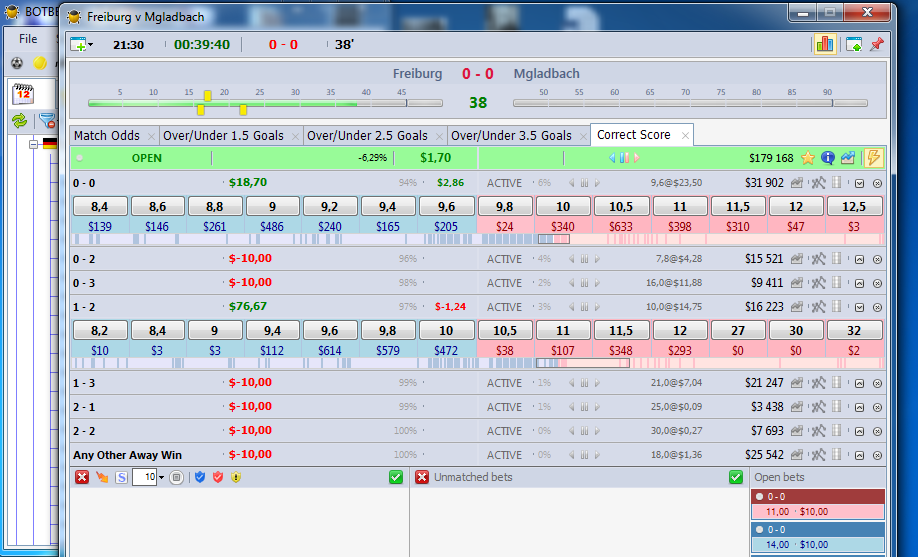Click the calendar icon in BOTBE window
The width and height of the screenshot is (918, 557).
(x=23, y=94)
